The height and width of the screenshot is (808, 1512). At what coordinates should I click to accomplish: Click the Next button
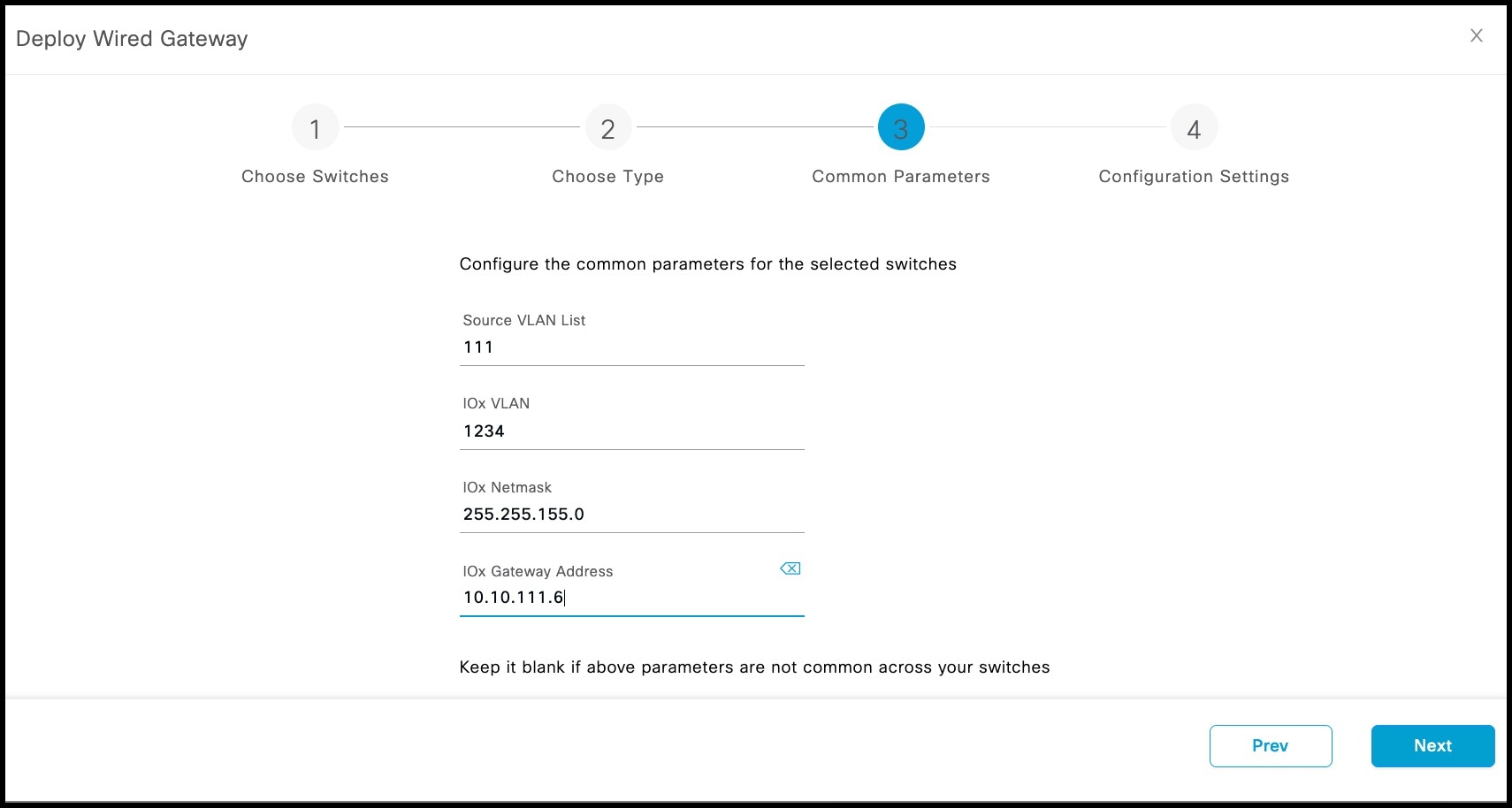tap(1432, 745)
